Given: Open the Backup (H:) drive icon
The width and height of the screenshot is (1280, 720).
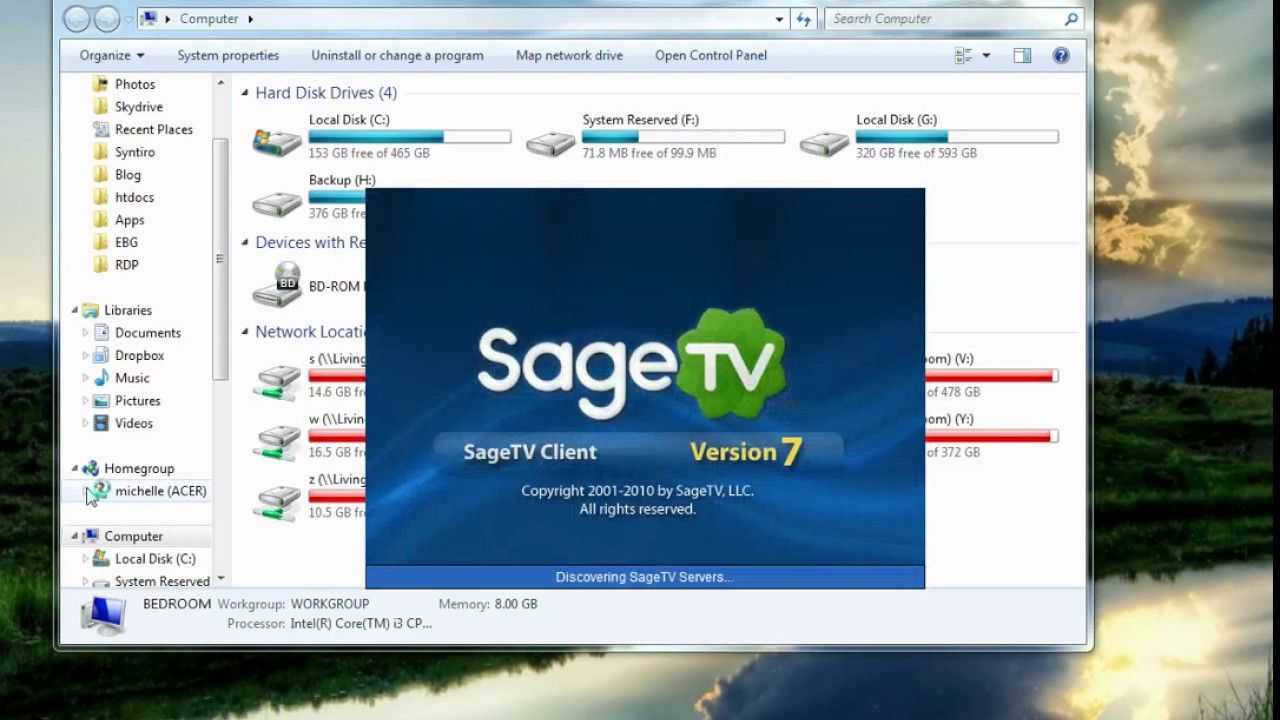Looking at the screenshot, I should [277, 204].
